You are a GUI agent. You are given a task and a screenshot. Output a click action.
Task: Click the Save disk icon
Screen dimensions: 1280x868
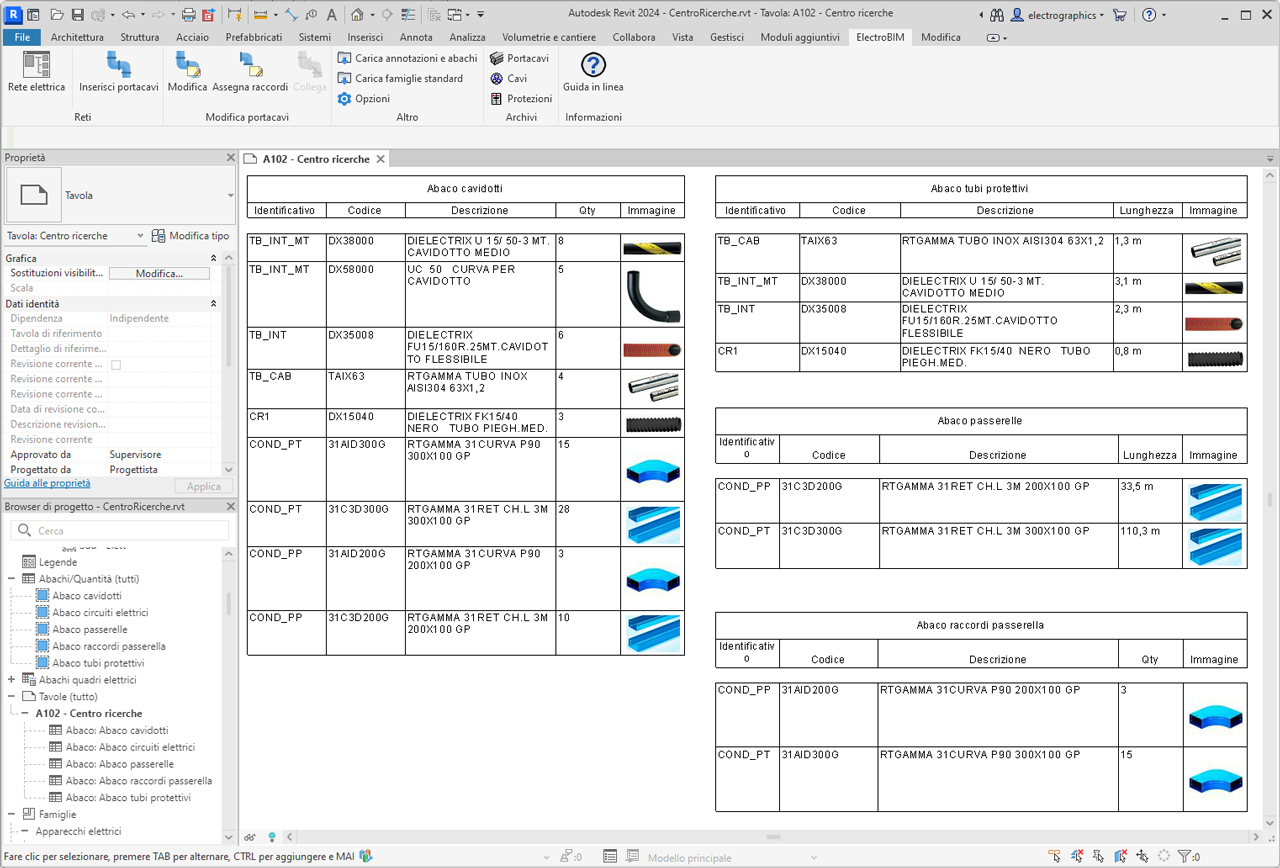[x=77, y=15]
